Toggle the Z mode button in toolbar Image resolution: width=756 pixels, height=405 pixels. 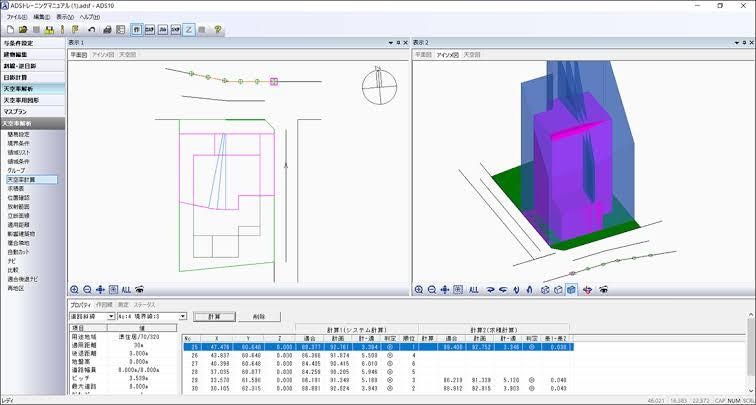pyautogui.click(x=188, y=30)
